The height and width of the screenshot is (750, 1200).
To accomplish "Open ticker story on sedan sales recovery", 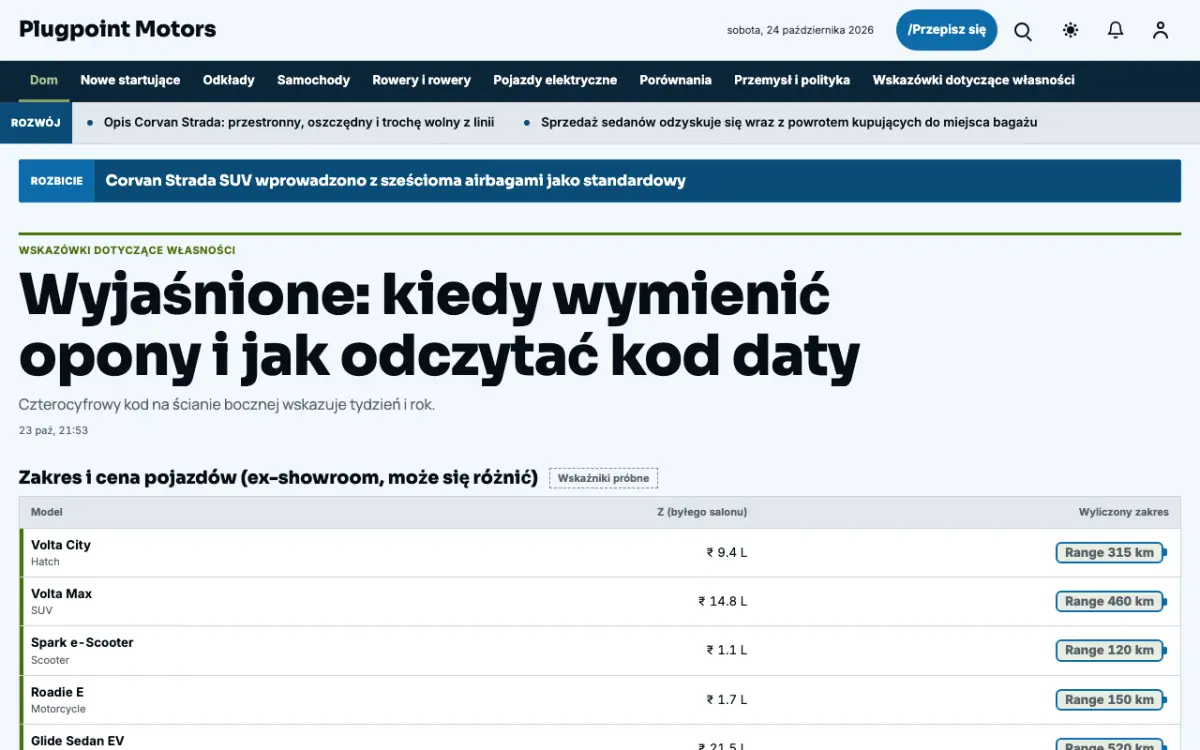I will (789, 122).
